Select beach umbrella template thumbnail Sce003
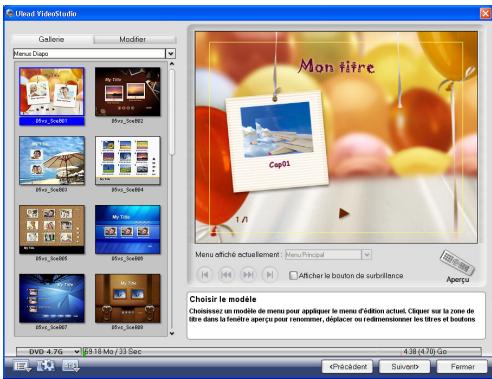The height and width of the screenshot is (379, 492). (52, 160)
